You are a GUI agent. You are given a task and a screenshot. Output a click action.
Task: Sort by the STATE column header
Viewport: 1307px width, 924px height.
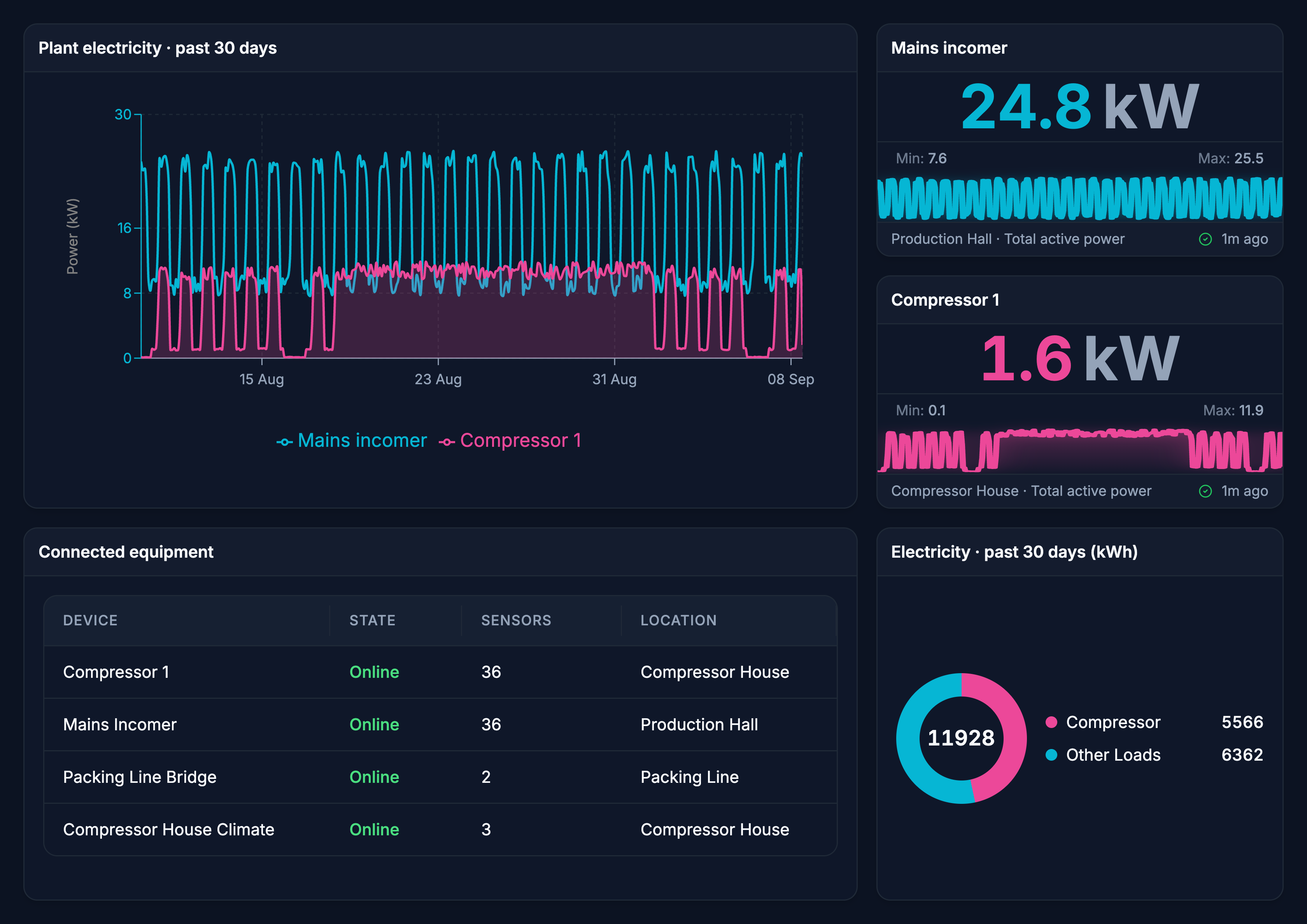click(x=372, y=620)
